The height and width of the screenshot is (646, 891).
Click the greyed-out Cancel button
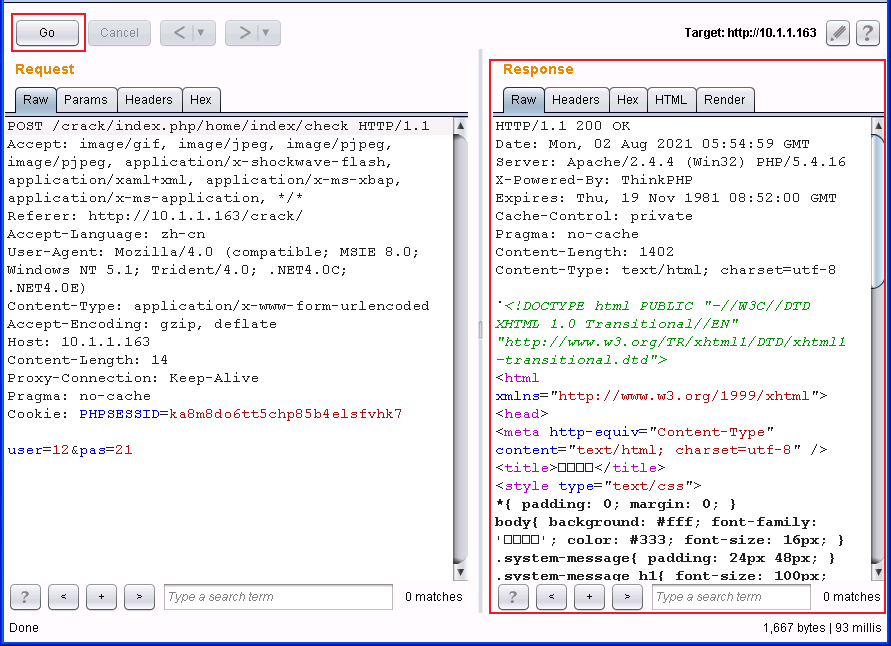click(119, 33)
